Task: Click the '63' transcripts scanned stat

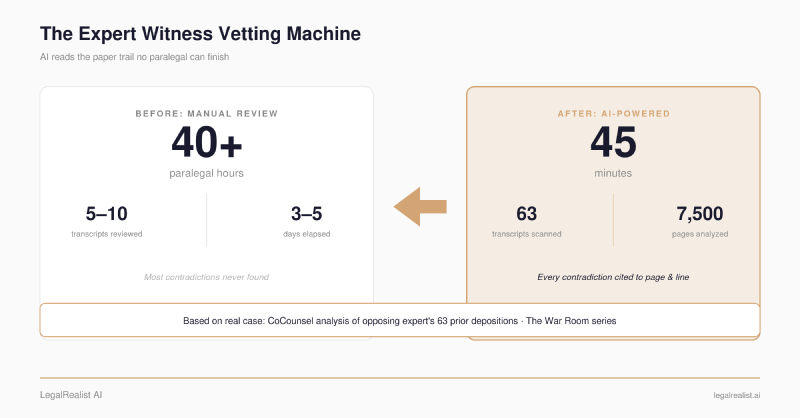Action: (x=527, y=214)
